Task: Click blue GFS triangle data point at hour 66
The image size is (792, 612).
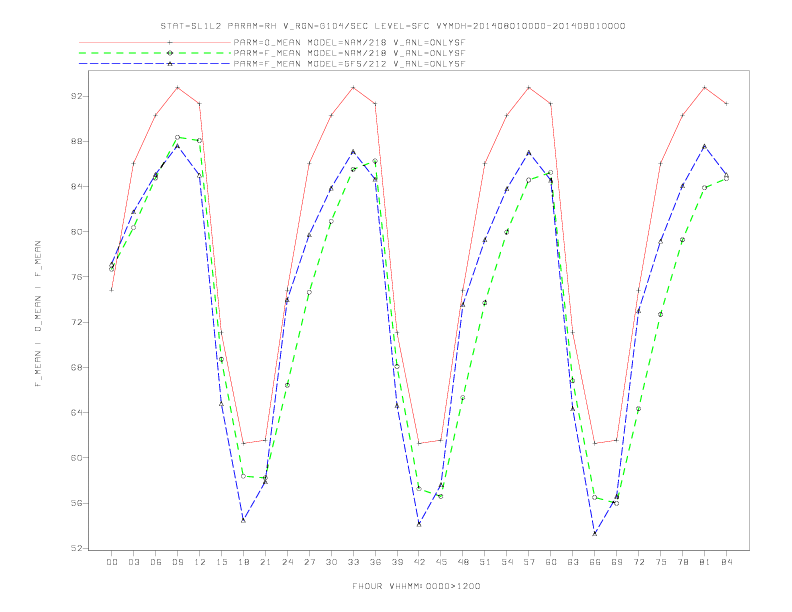Action: coord(595,533)
